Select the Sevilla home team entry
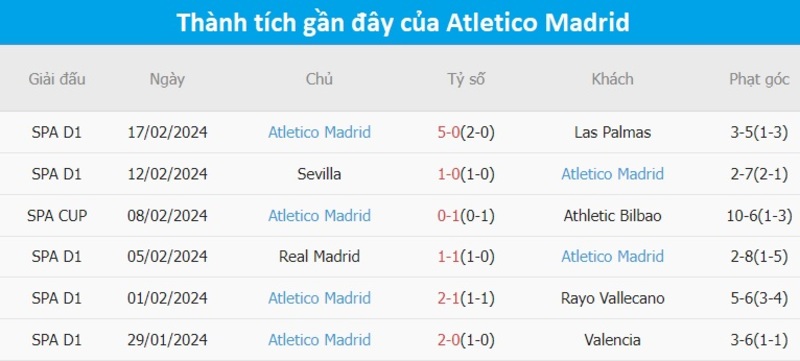The image size is (800, 361). pyautogui.click(x=319, y=174)
